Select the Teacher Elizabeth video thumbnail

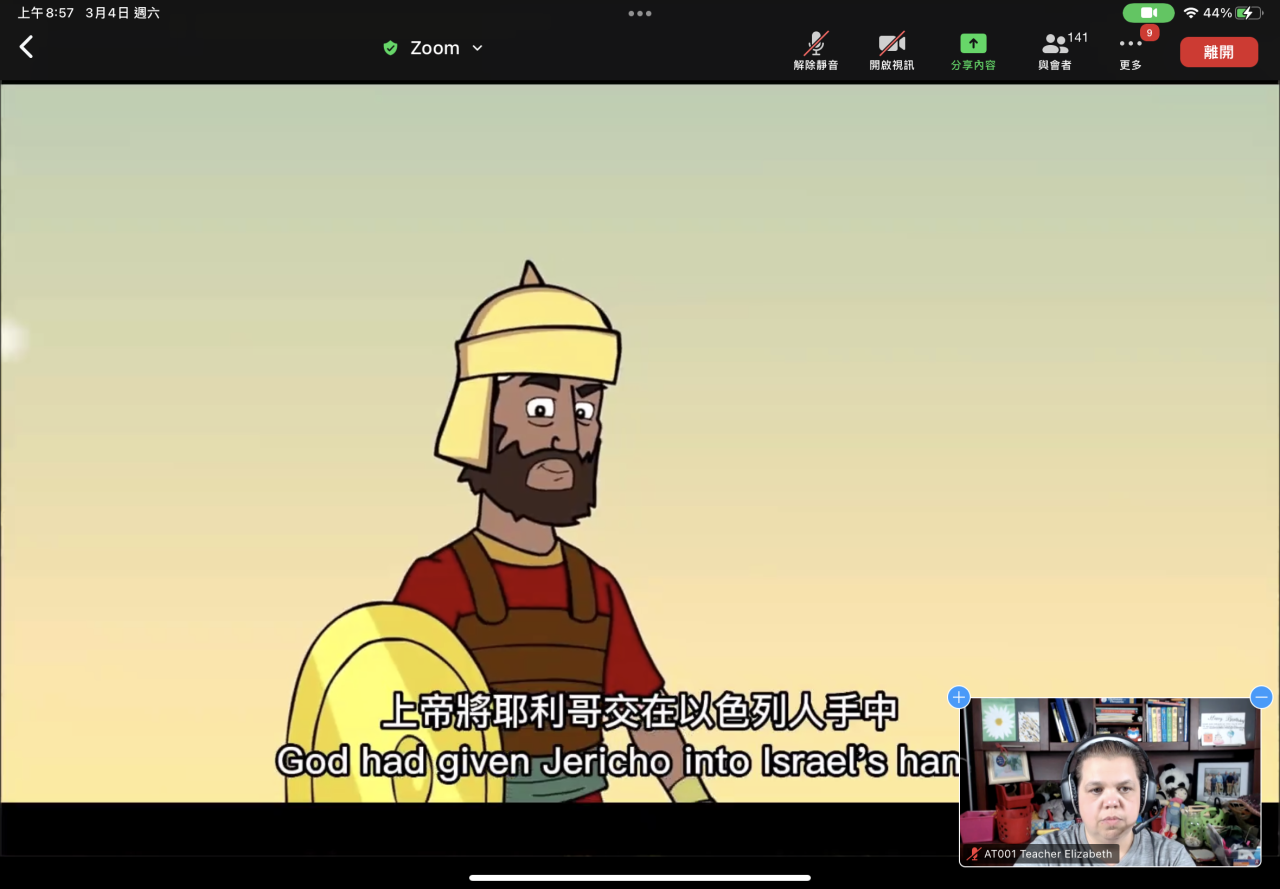[x=1110, y=782]
